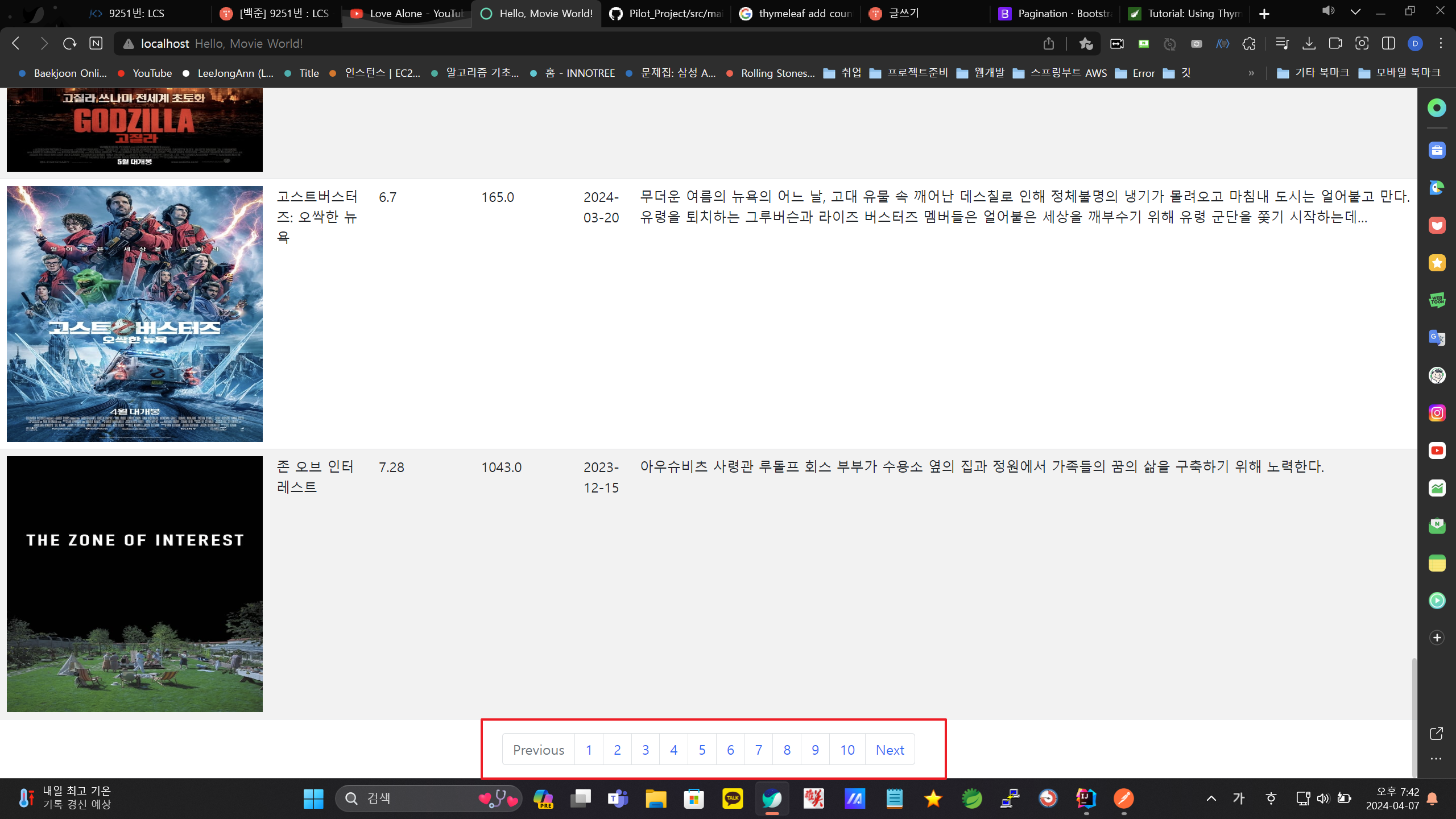Open the 웹개발 bookmark folder
The height and width of the screenshot is (819, 1456).
[981, 73]
